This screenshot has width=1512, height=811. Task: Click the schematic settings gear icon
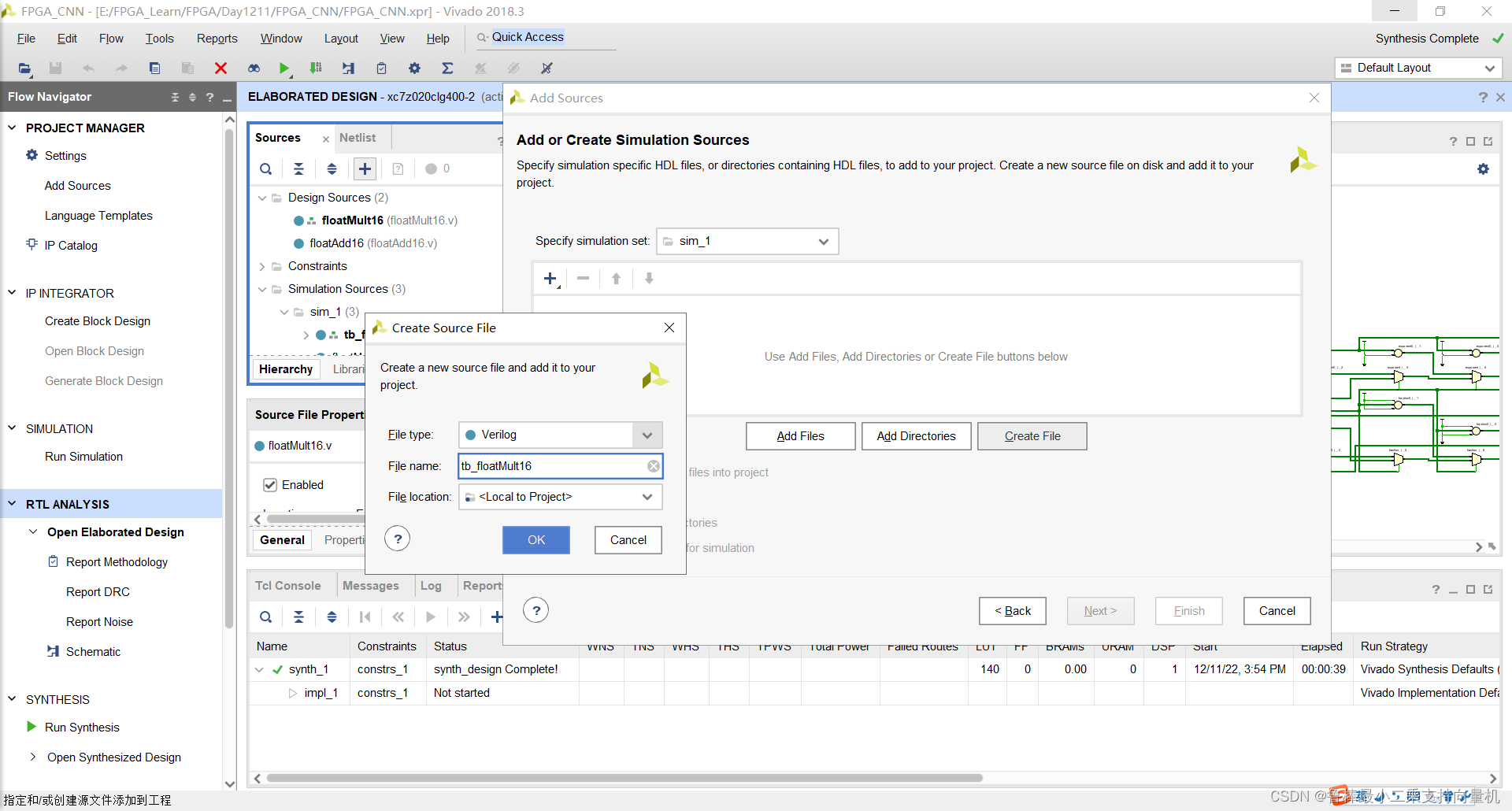pos(1483,169)
